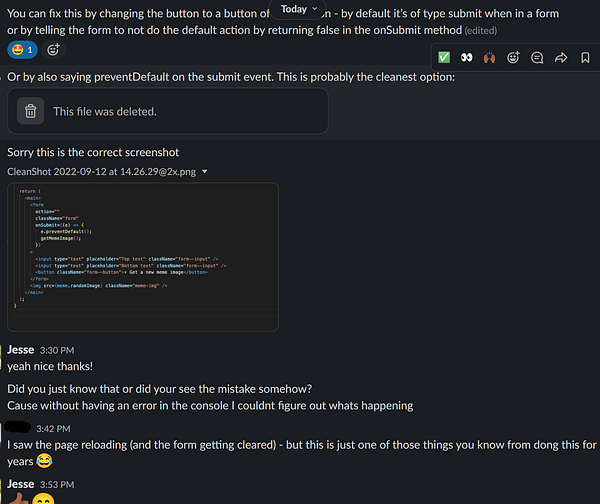Click the deleted file trash icon
The image size is (600, 504).
(x=31, y=111)
